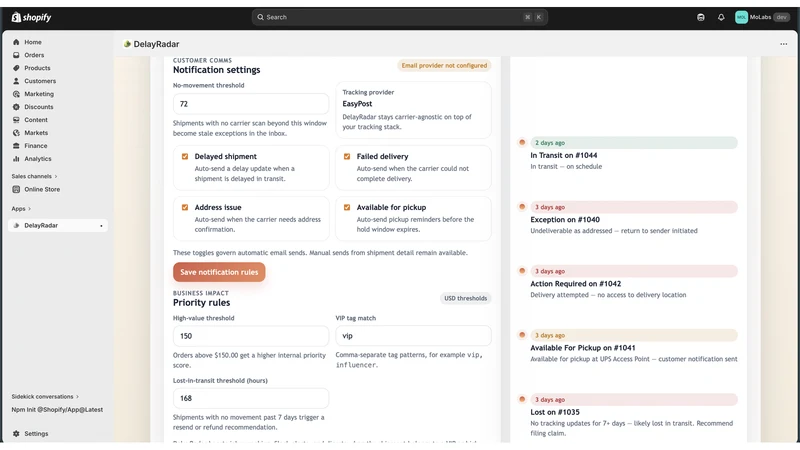
Task: Click the Discounts icon in sidebar
Action: tap(16, 107)
